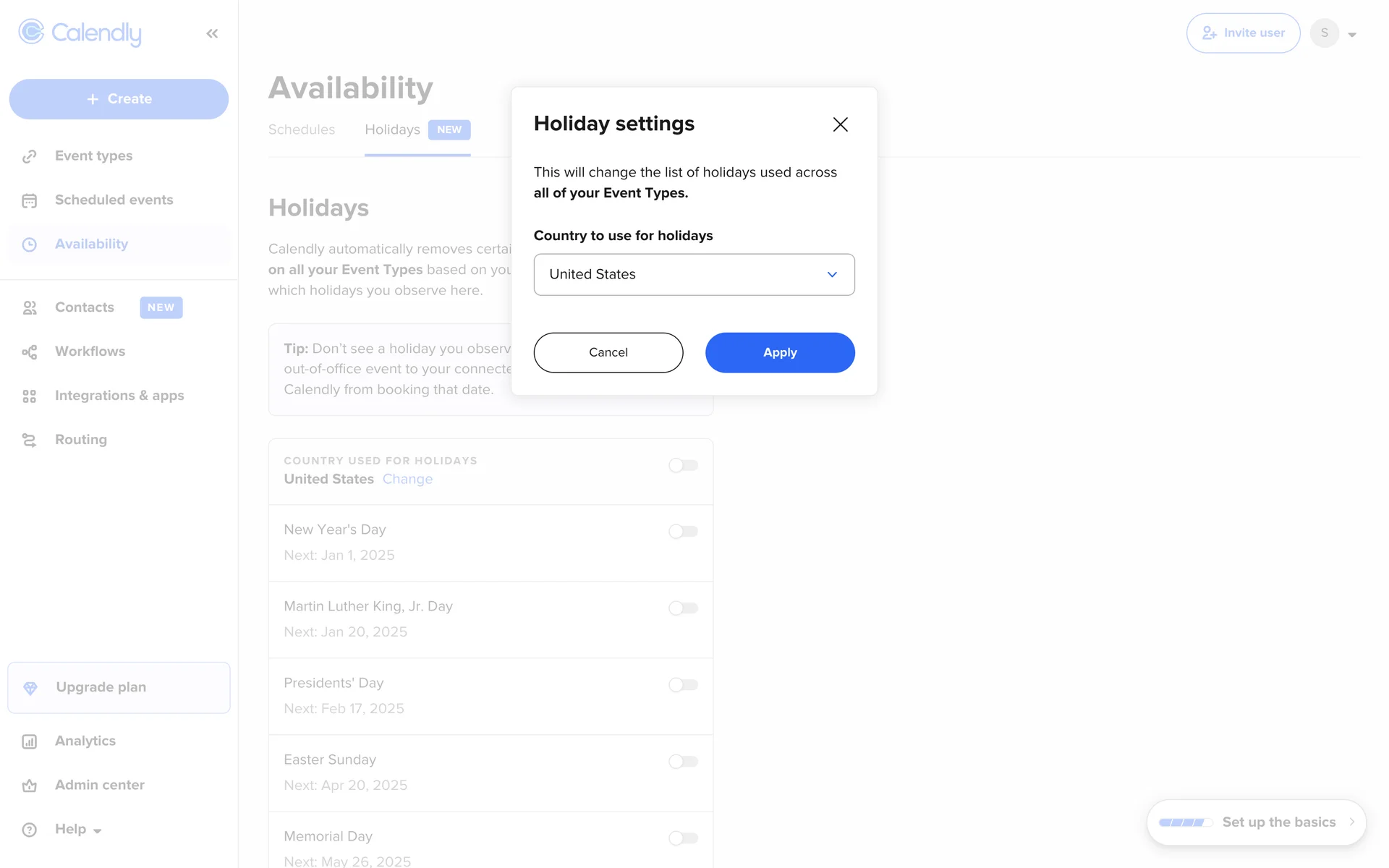Click the Event types link icon

click(30, 156)
